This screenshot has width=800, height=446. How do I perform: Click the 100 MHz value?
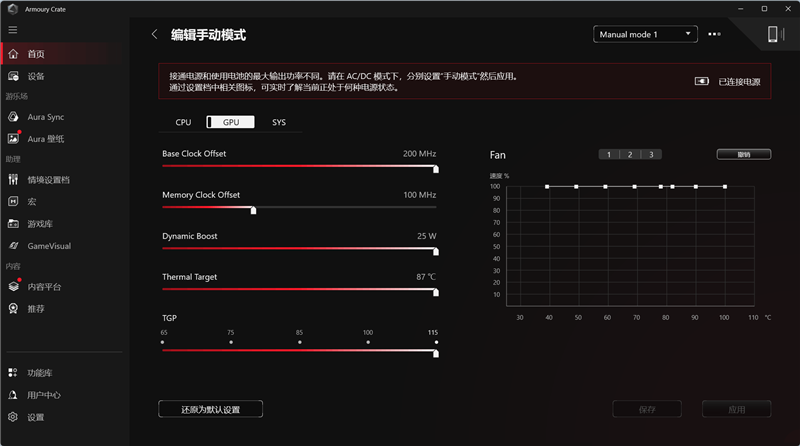419,195
